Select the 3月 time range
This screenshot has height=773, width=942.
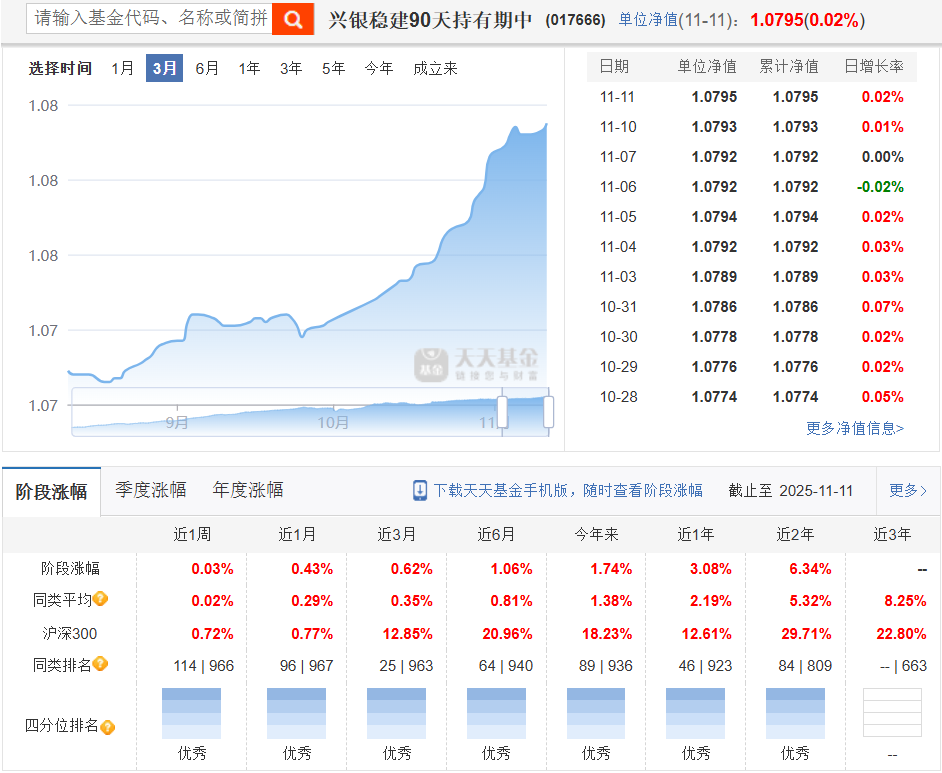click(x=164, y=68)
